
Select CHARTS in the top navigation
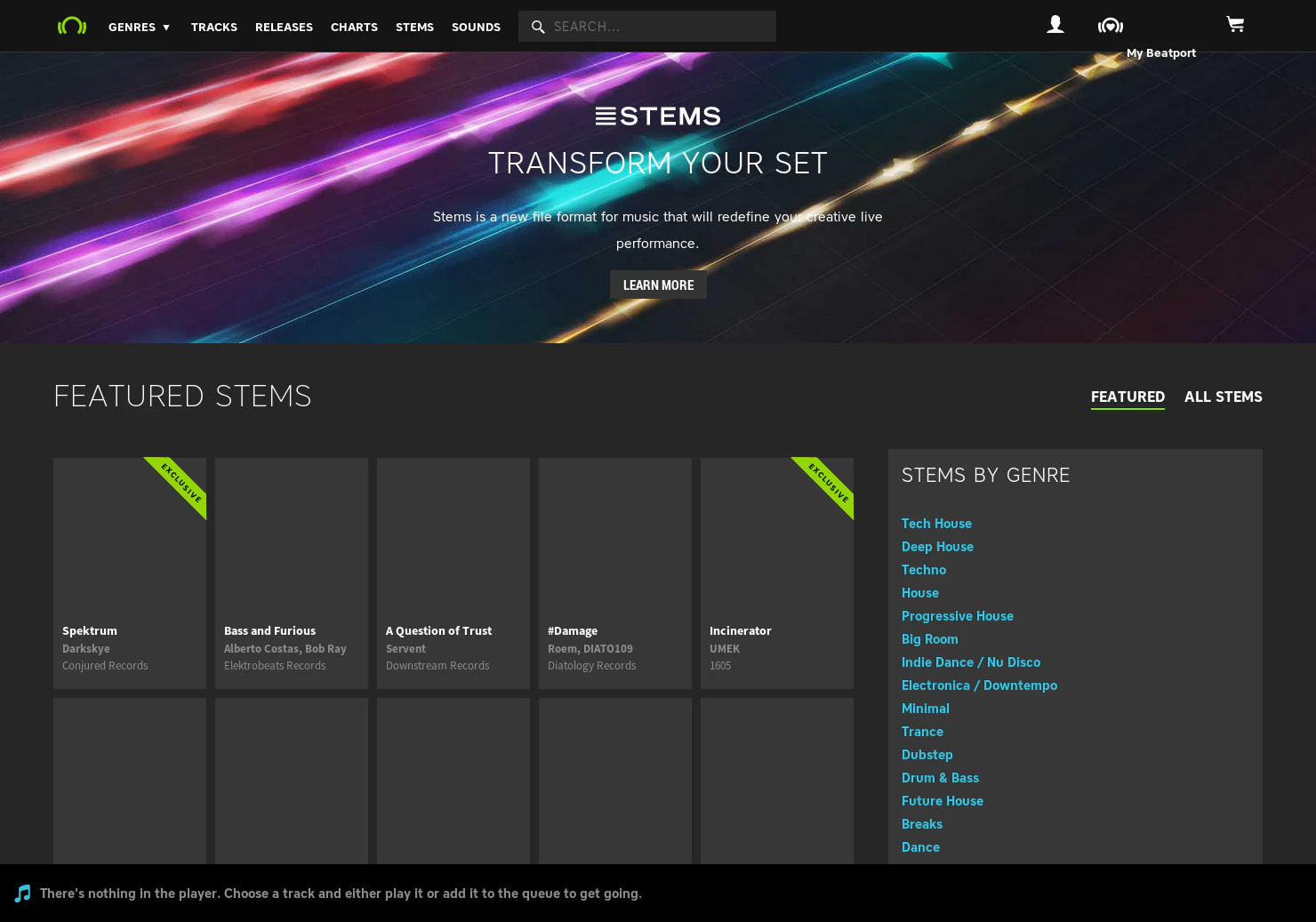tap(354, 27)
